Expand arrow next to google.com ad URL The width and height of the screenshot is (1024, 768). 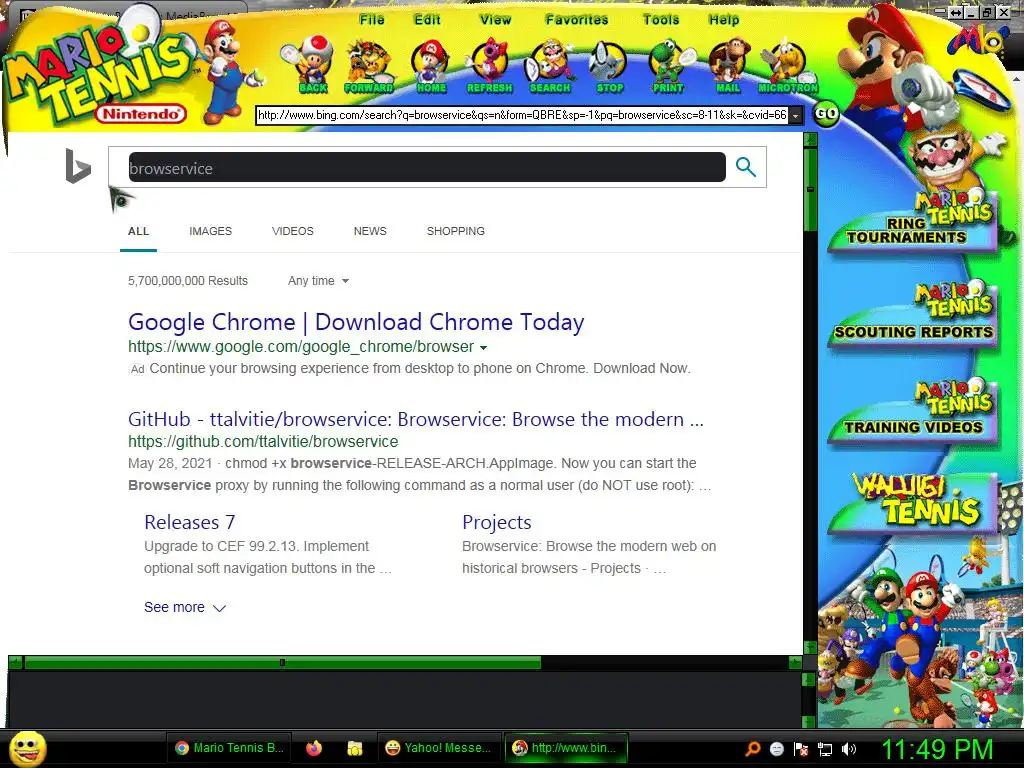click(x=483, y=347)
